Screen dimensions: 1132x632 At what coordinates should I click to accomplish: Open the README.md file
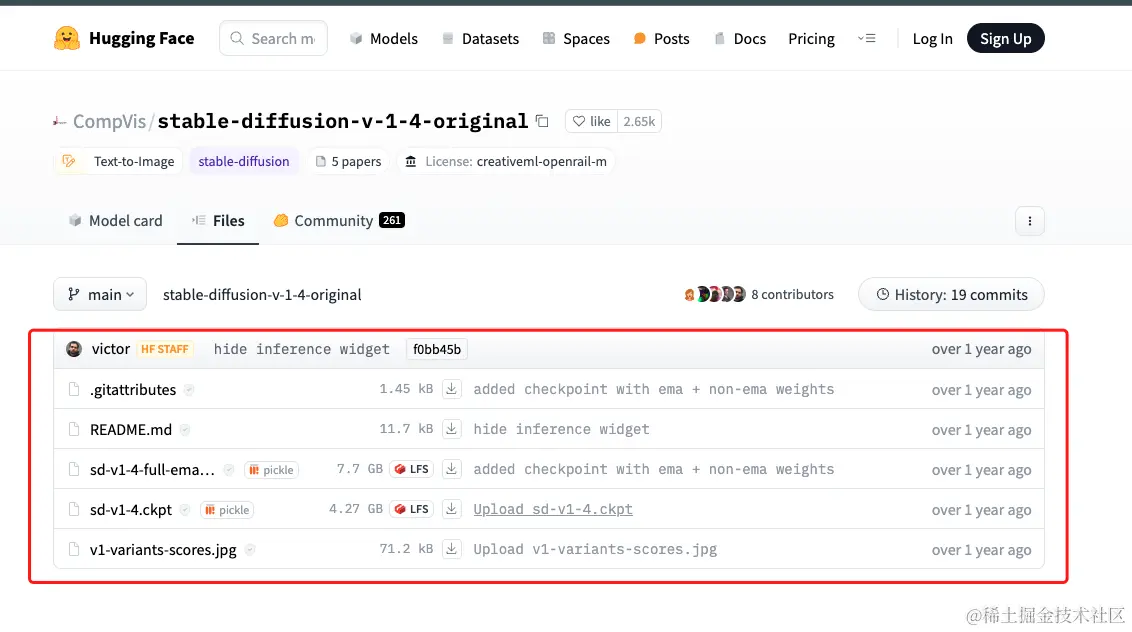[x=131, y=430]
